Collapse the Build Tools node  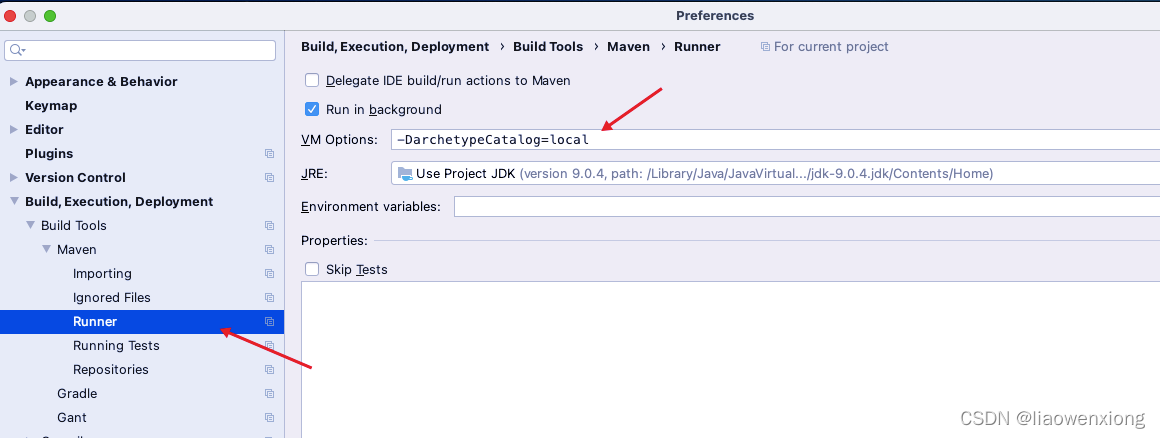click(30, 226)
